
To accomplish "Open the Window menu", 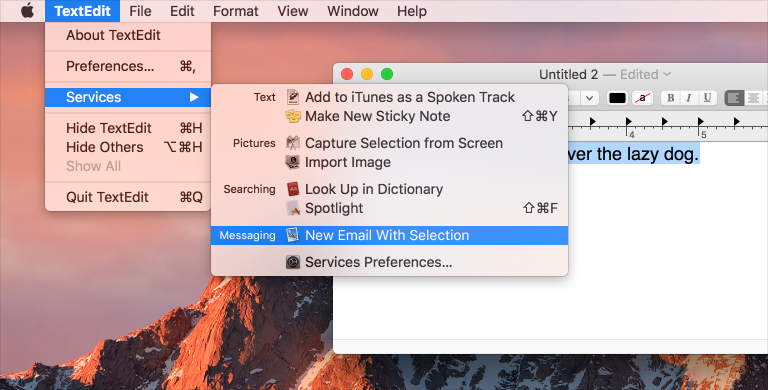I will [x=353, y=11].
